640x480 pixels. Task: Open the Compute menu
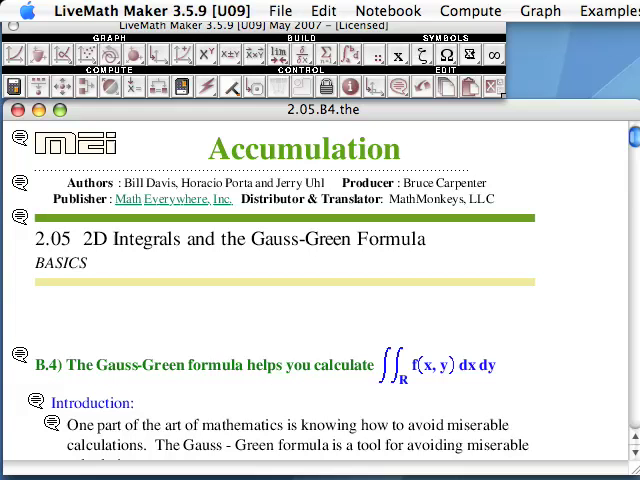pos(471,11)
